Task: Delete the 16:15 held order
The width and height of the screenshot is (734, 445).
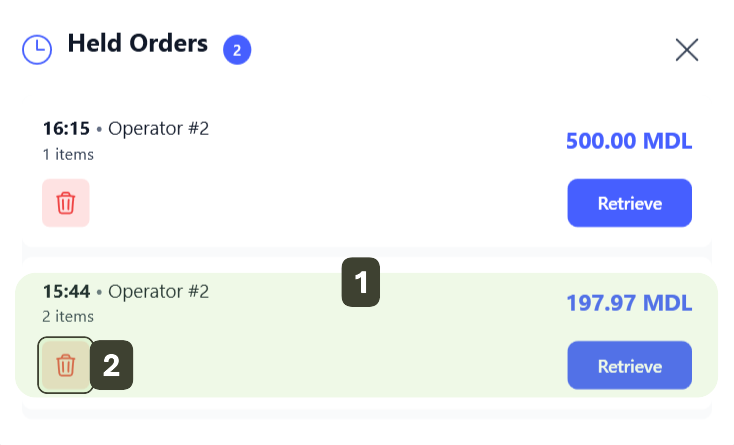Action: tap(66, 203)
